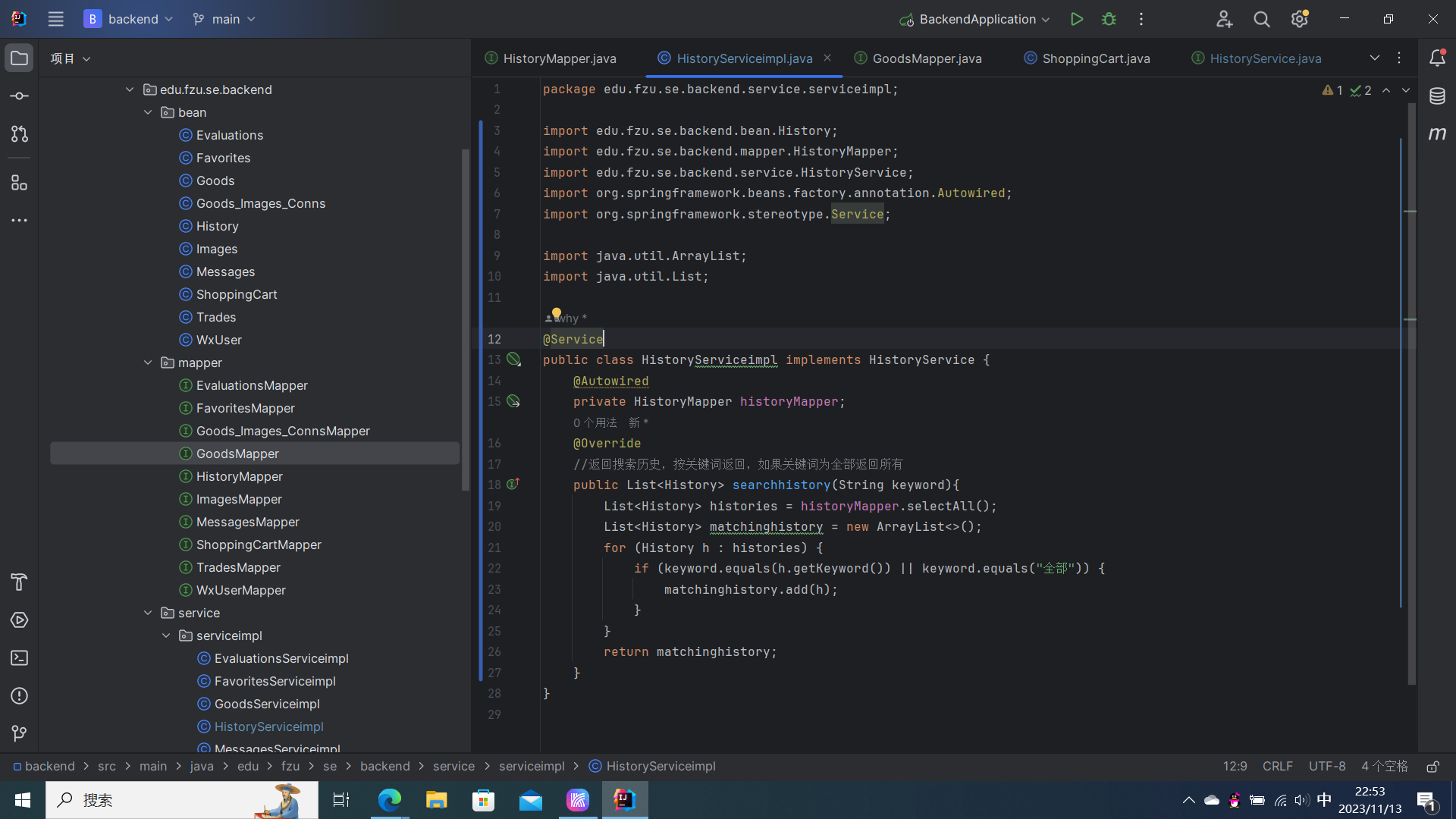Debug BackendApplication with the bug icon
This screenshot has height=819, width=1456.
[1109, 19]
